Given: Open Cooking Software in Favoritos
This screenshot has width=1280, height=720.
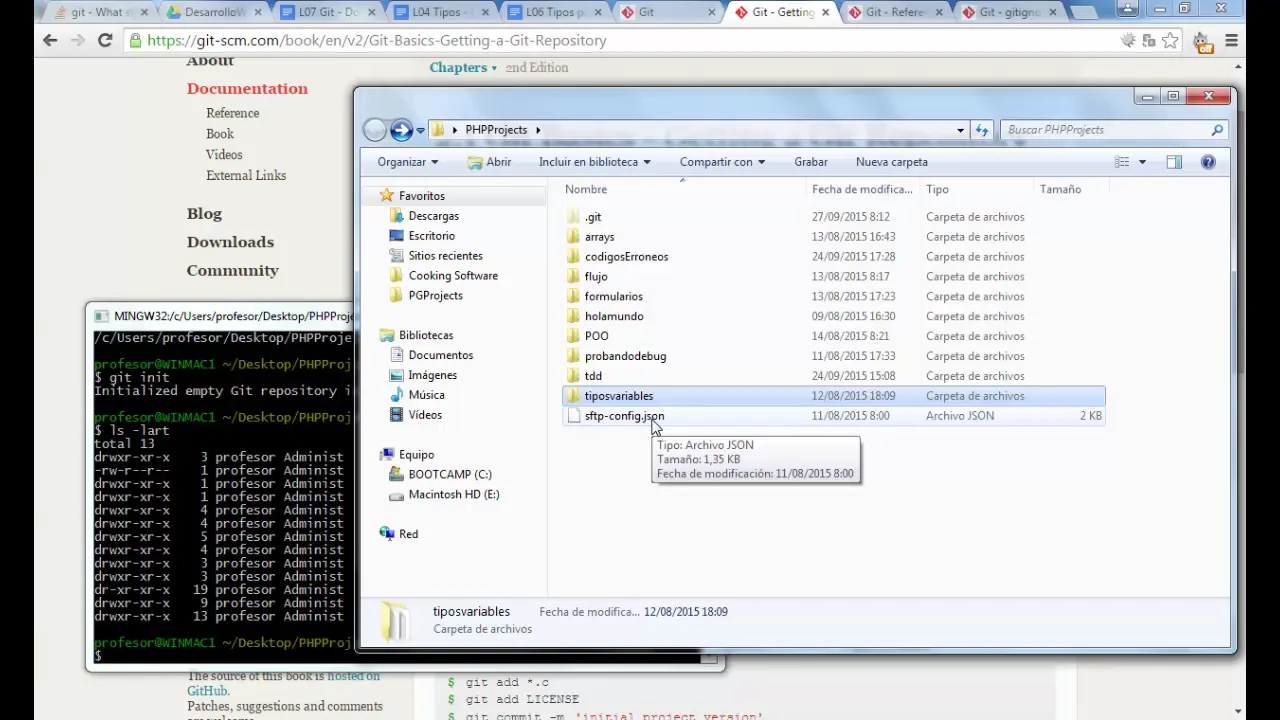Looking at the screenshot, I should pyautogui.click(x=453, y=276).
